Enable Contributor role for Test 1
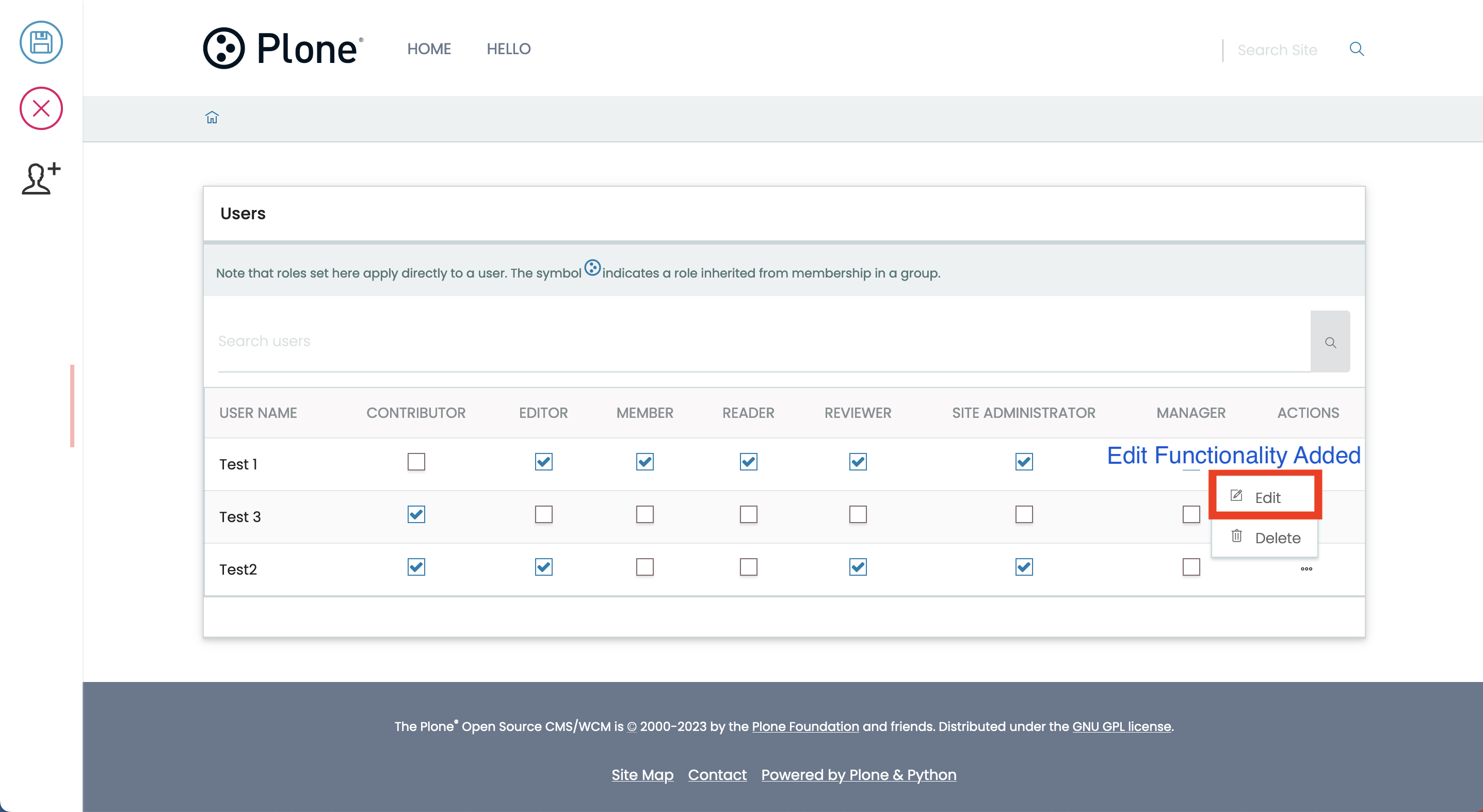The image size is (1483, 812). coord(416,461)
